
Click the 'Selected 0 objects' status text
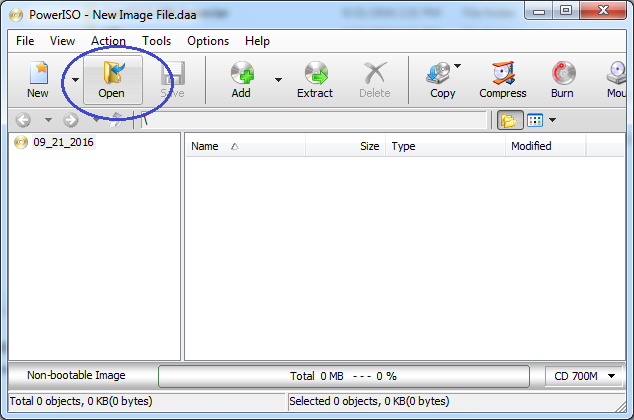369,401
